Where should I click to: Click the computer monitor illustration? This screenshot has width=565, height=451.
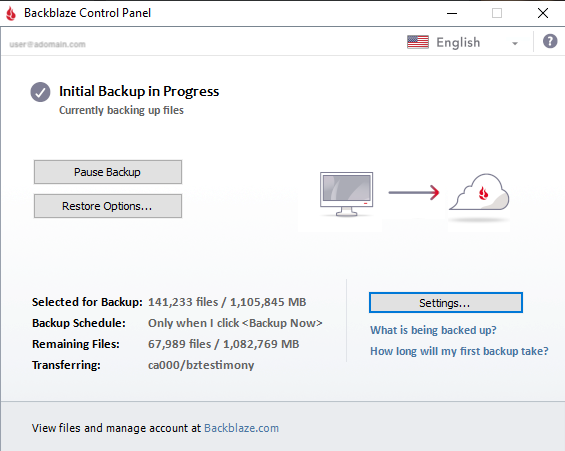346,194
